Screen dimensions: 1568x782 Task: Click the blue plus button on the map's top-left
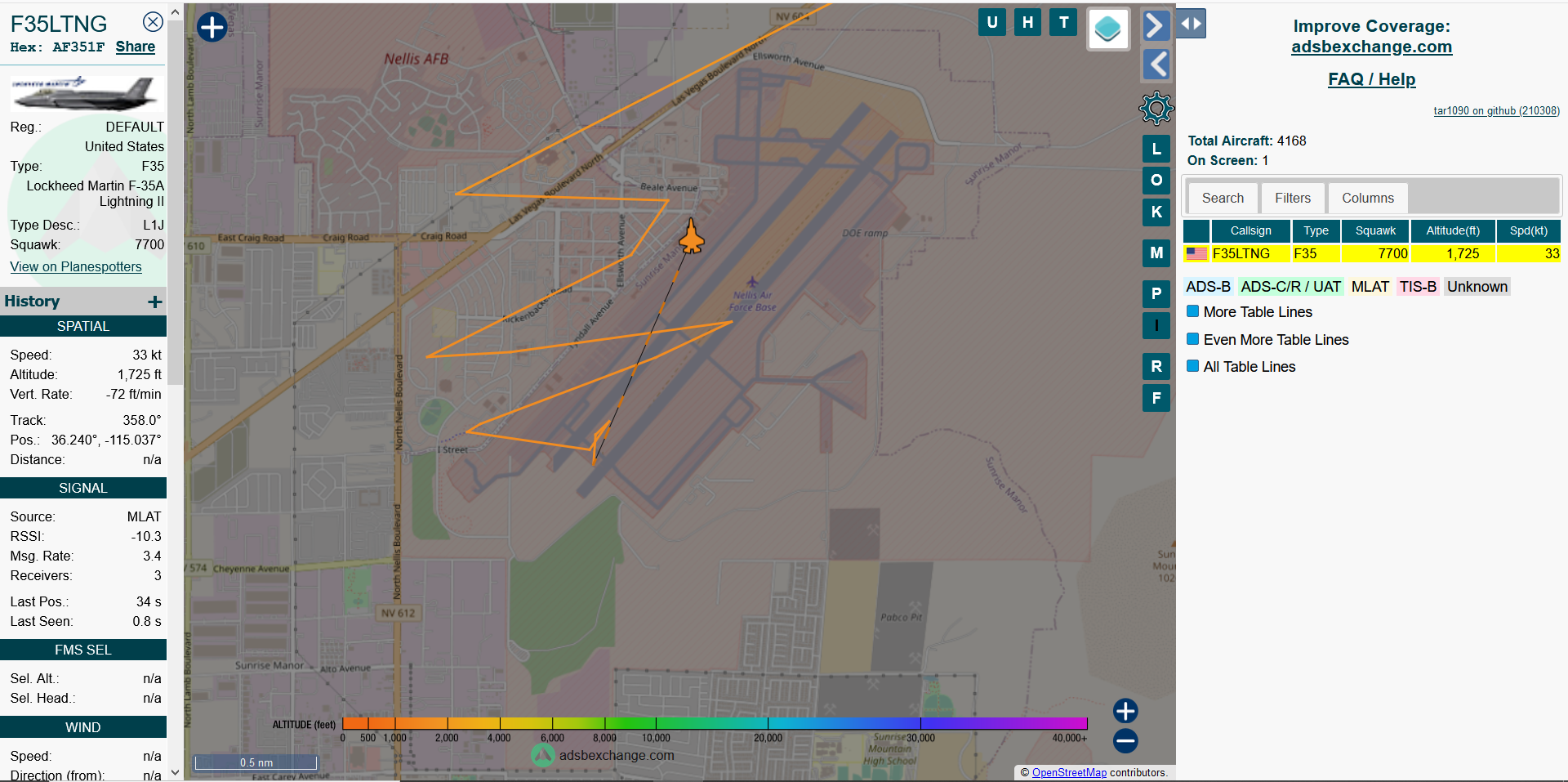212,27
